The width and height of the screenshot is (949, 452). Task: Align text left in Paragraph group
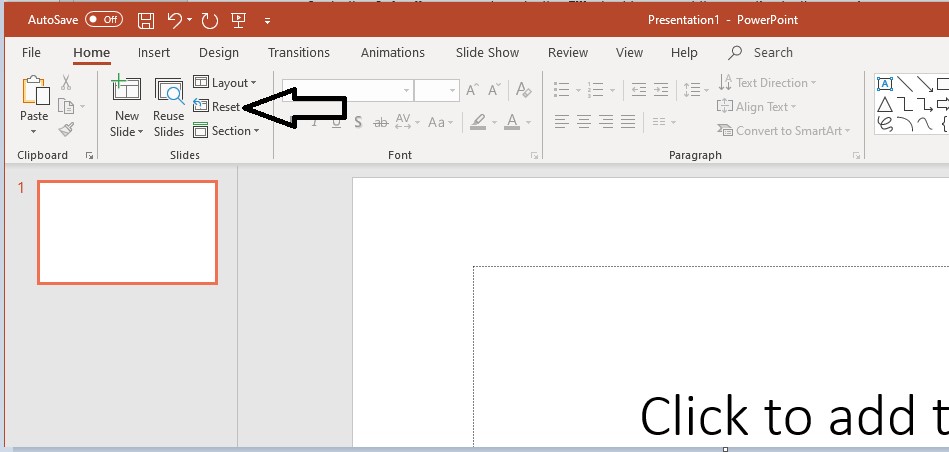click(562, 122)
